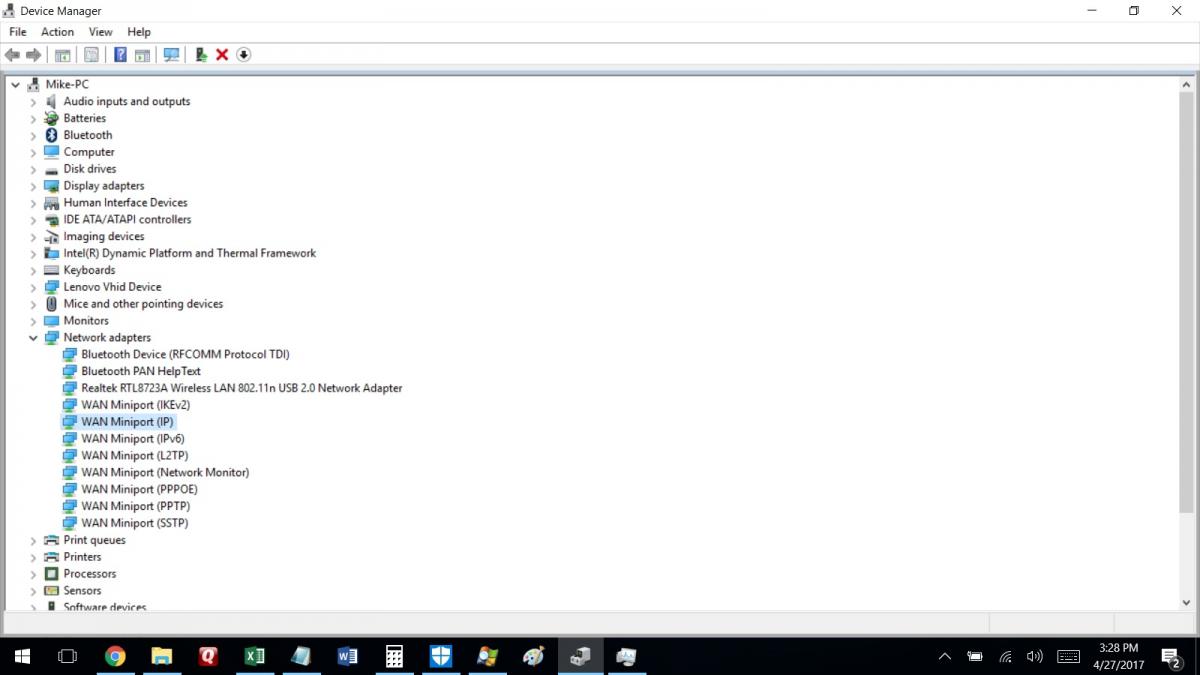Viewport: 1200px width, 675px height.
Task: Click the Printers category icon
Action: tap(52, 557)
